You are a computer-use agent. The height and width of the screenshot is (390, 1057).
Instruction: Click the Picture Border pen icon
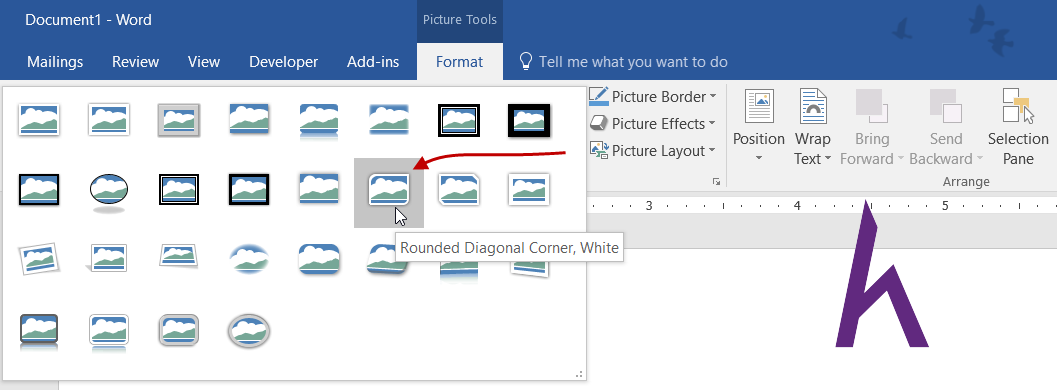598,96
